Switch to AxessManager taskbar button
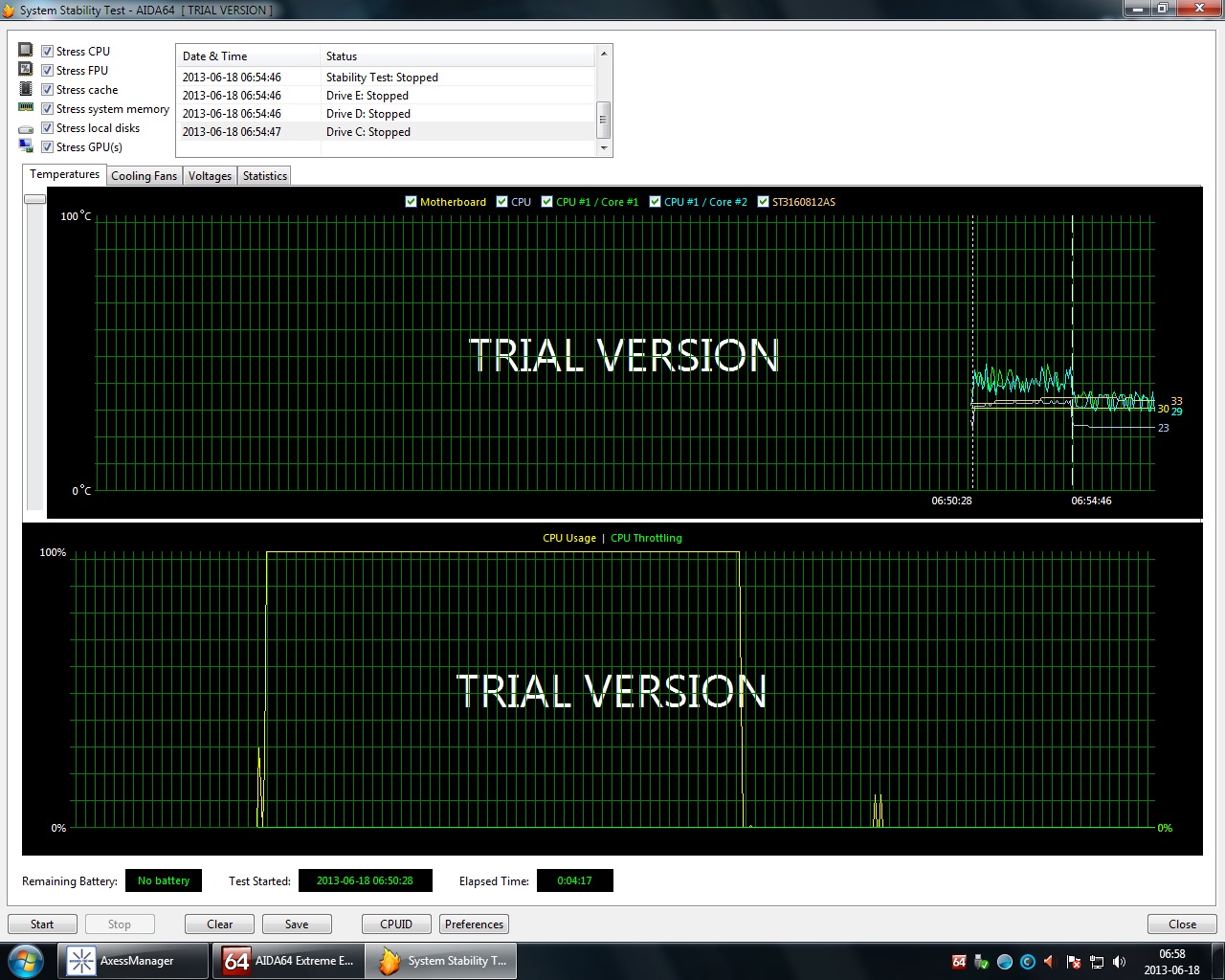The height and width of the screenshot is (980, 1225). [x=133, y=961]
